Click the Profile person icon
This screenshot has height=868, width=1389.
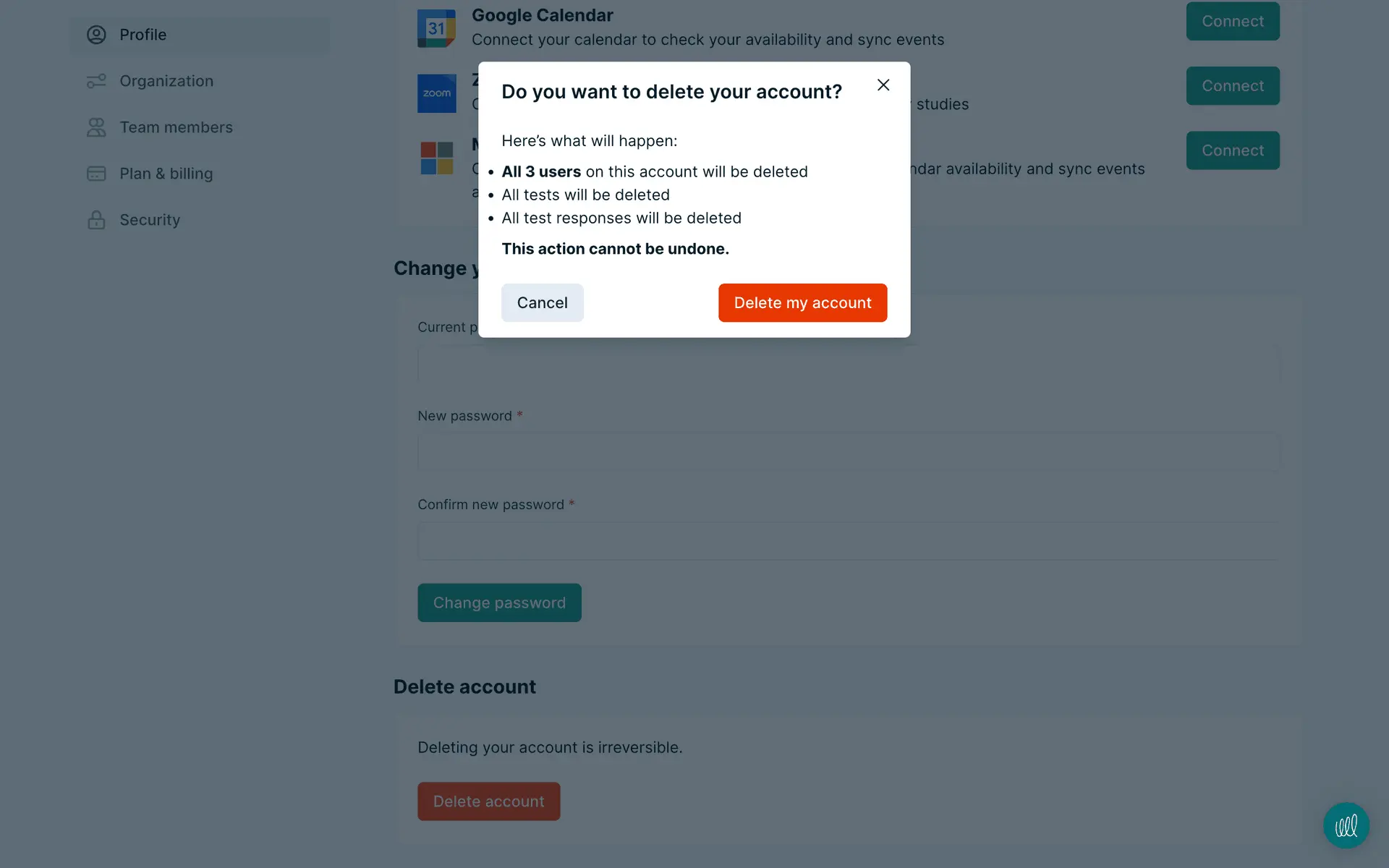[96, 35]
